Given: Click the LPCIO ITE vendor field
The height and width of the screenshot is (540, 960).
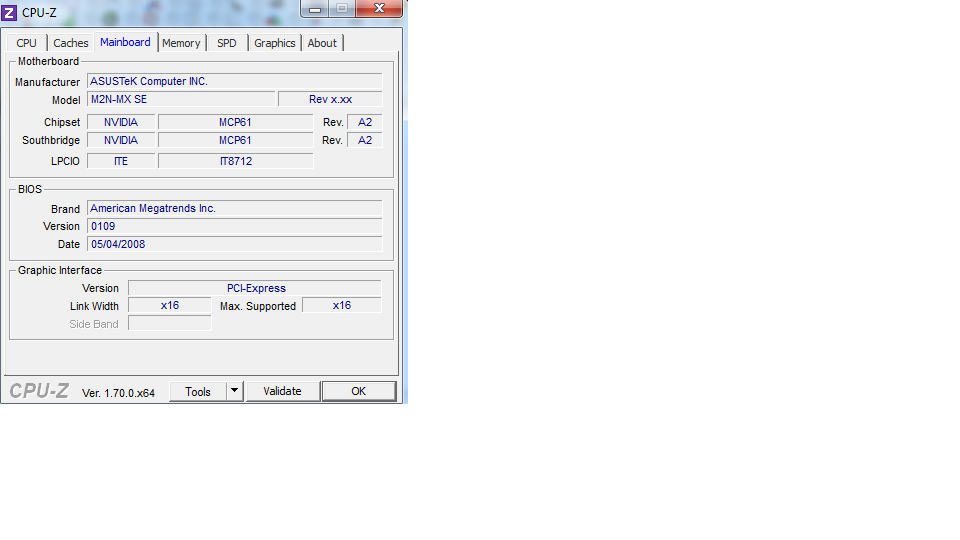Looking at the screenshot, I should pyautogui.click(x=121, y=161).
